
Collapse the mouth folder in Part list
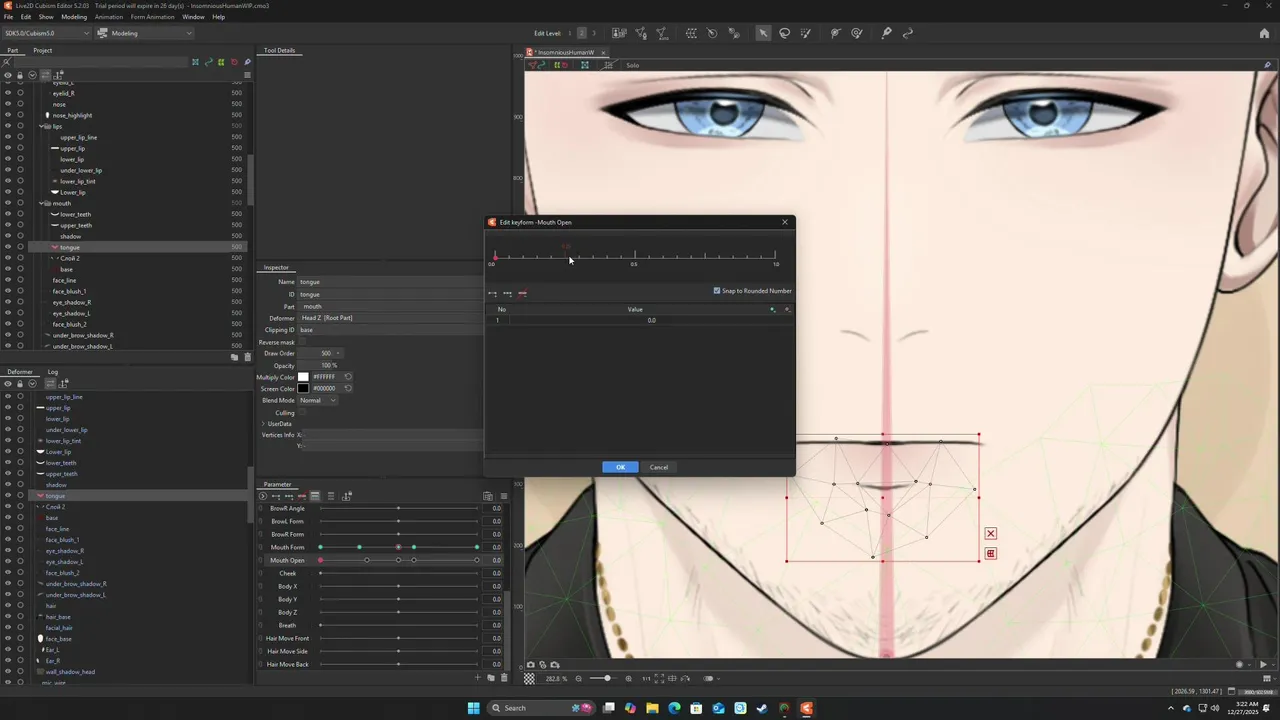42,203
